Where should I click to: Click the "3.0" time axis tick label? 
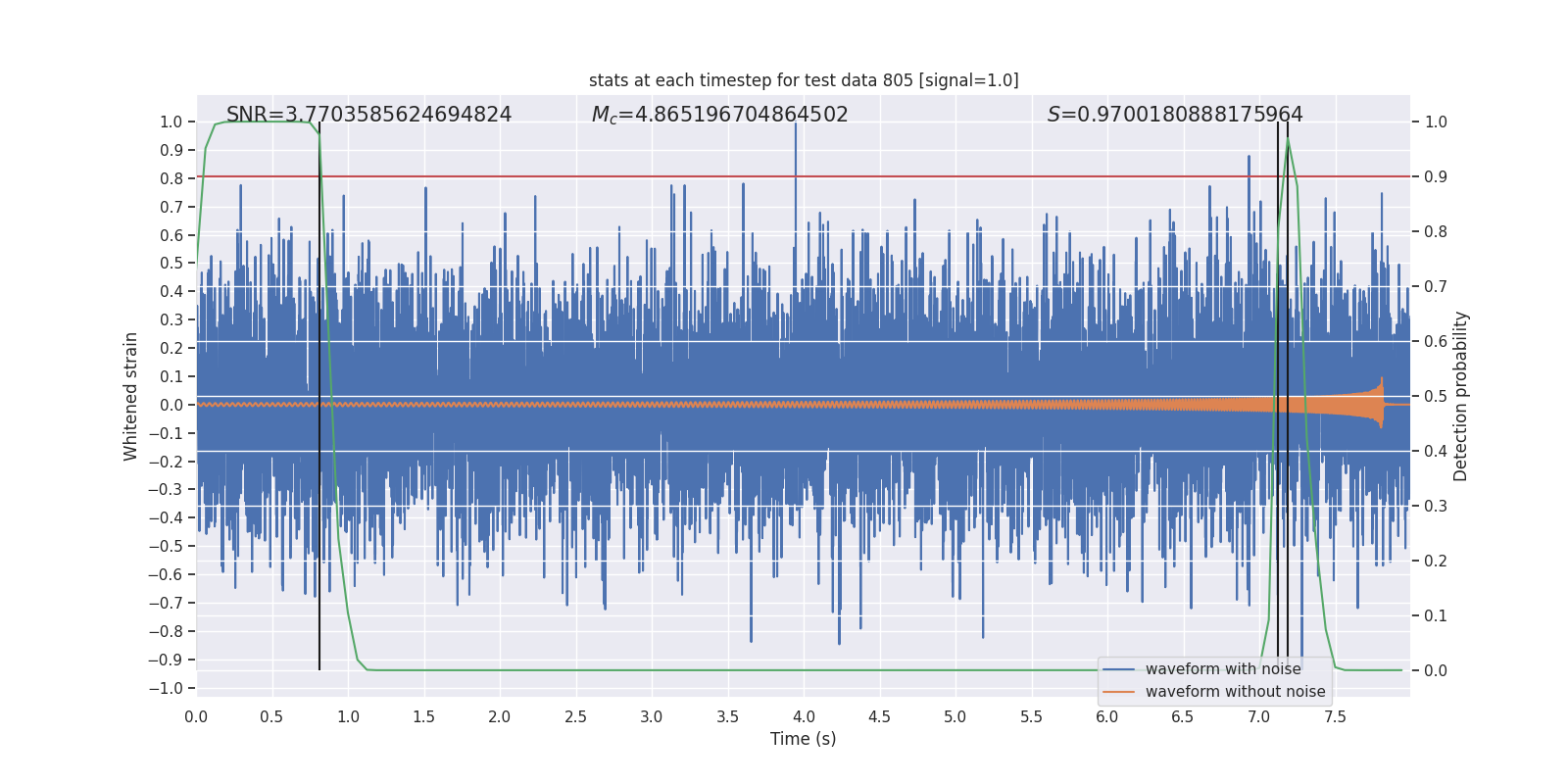tap(652, 716)
